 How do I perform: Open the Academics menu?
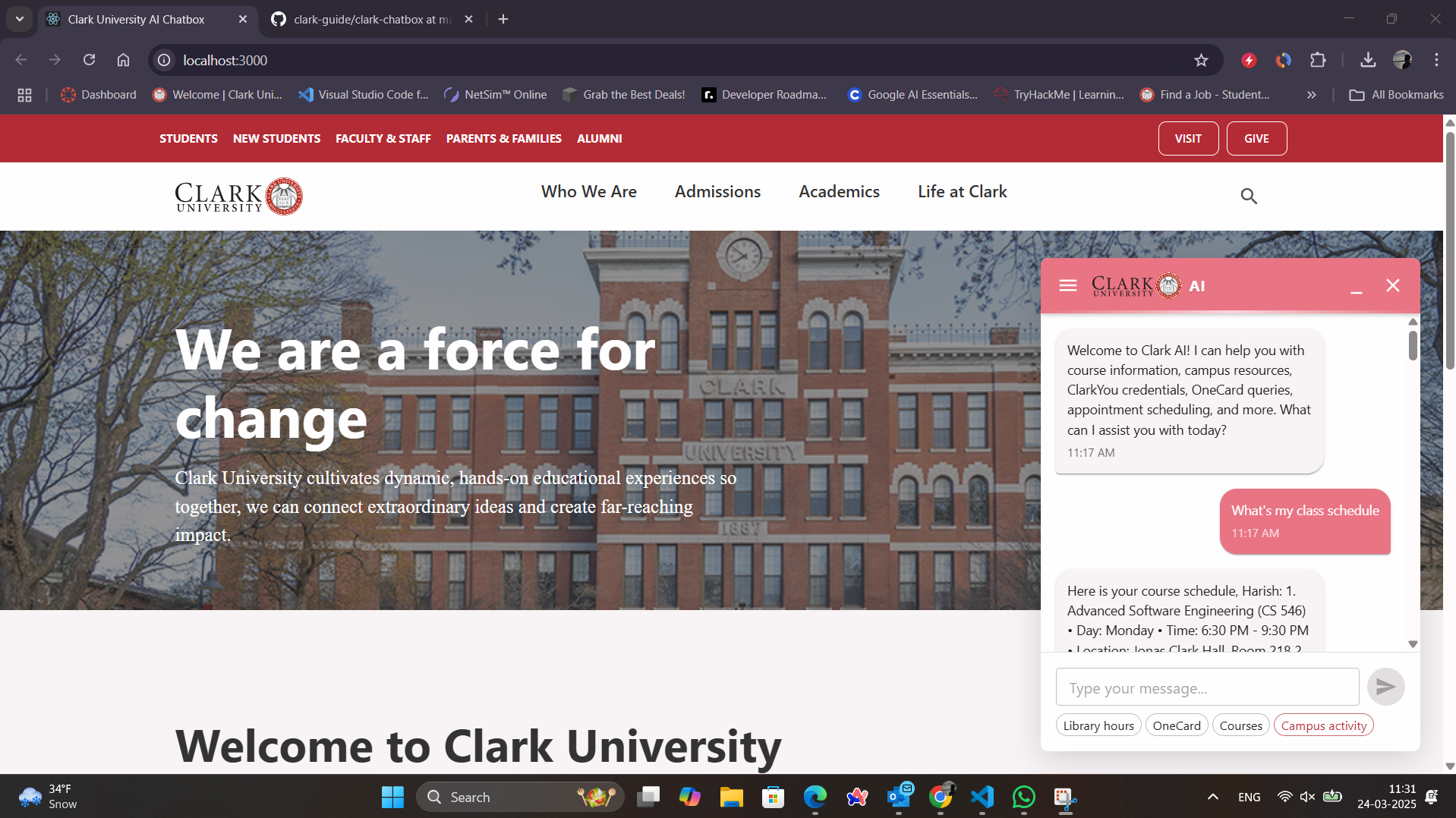(x=839, y=192)
